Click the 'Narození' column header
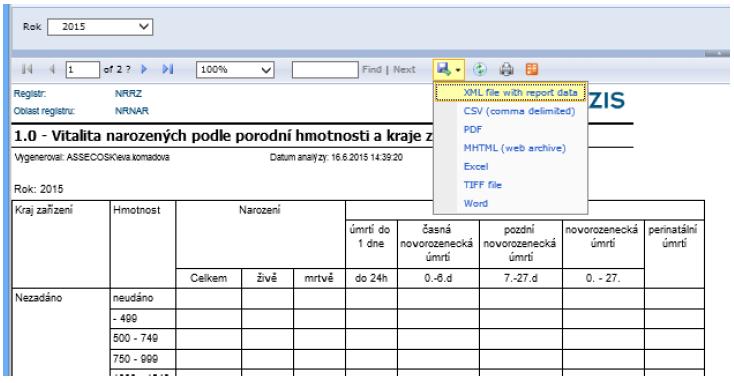The image size is (734, 383). pyautogui.click(x=260, y=234)
